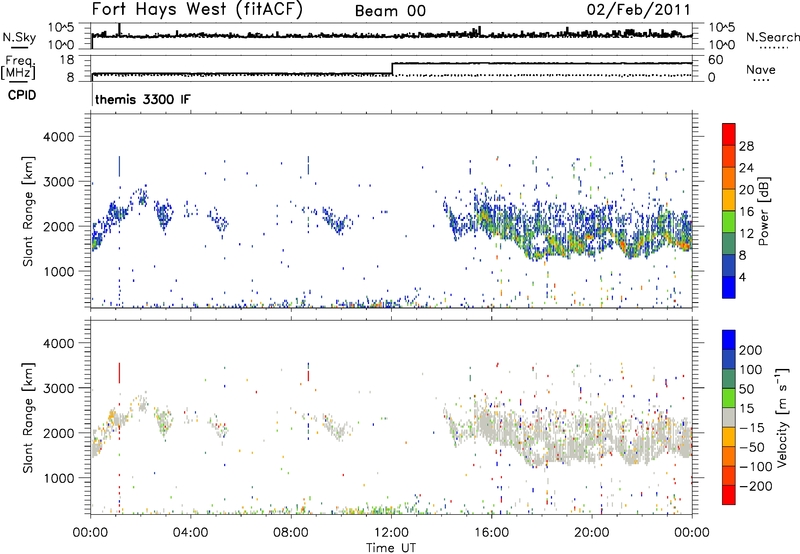
Task: Click the 'N.Sky' axis label
Action: coord(19,37)
